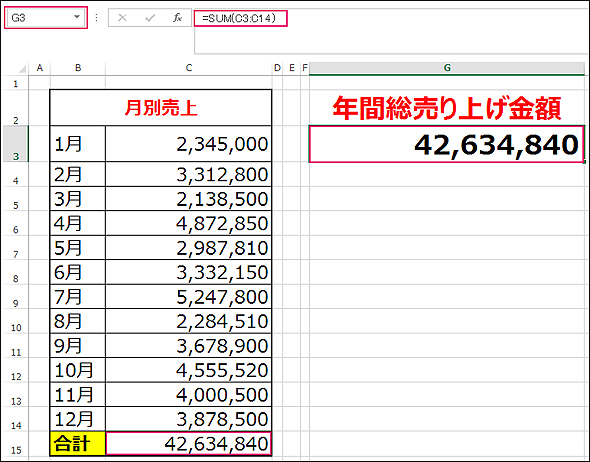The width and height of the screenshot is (590, 462).
Task: Click the Name Box showing G3
Action: [46, 18]
